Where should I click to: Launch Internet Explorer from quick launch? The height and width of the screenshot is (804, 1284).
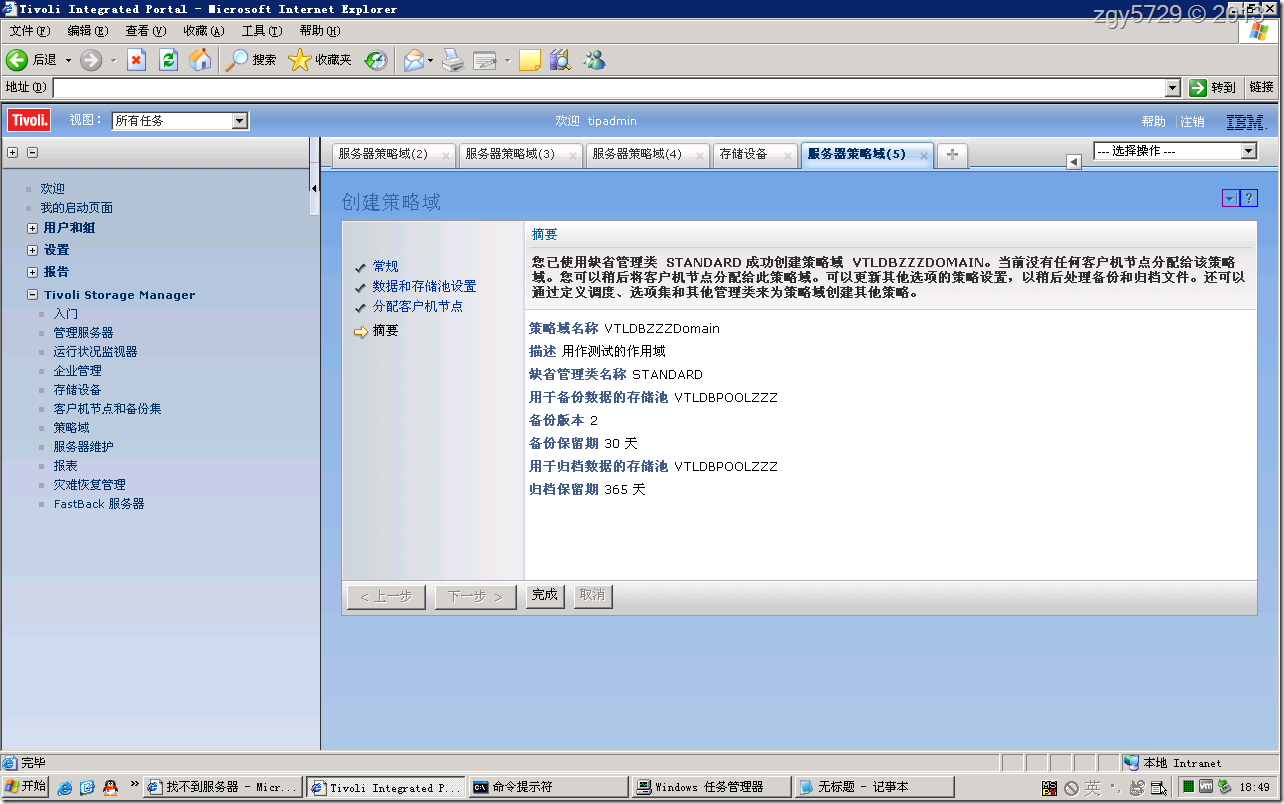click(65, 788)
